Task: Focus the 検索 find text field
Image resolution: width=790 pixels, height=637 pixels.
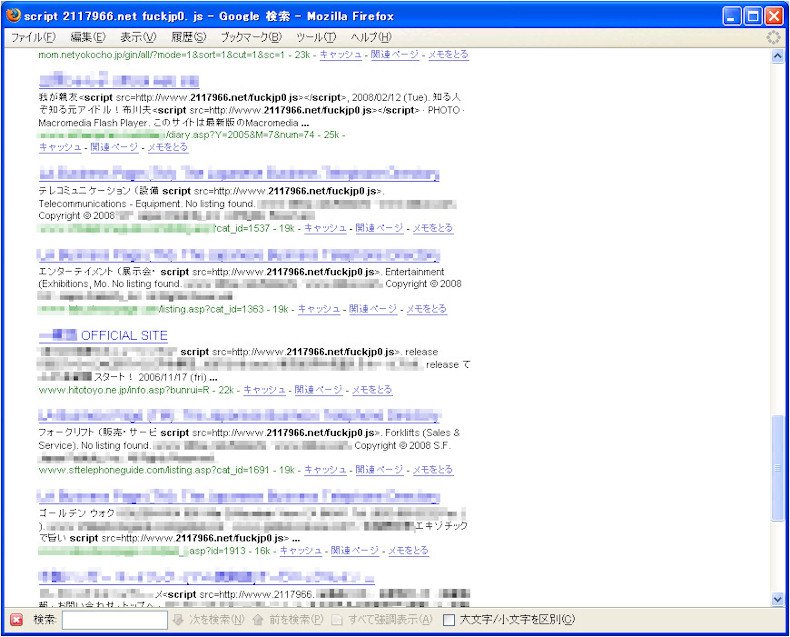Action: click(114, 620)
